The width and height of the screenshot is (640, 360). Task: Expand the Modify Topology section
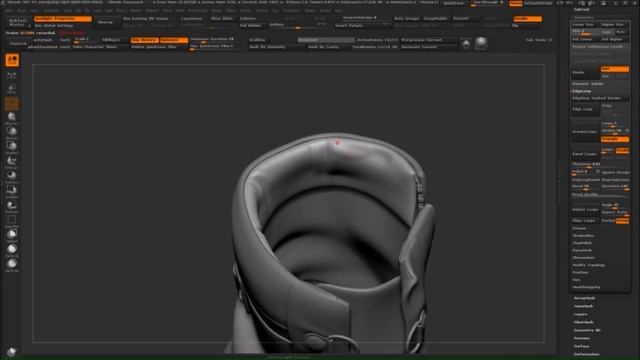(x=589, y=265)
